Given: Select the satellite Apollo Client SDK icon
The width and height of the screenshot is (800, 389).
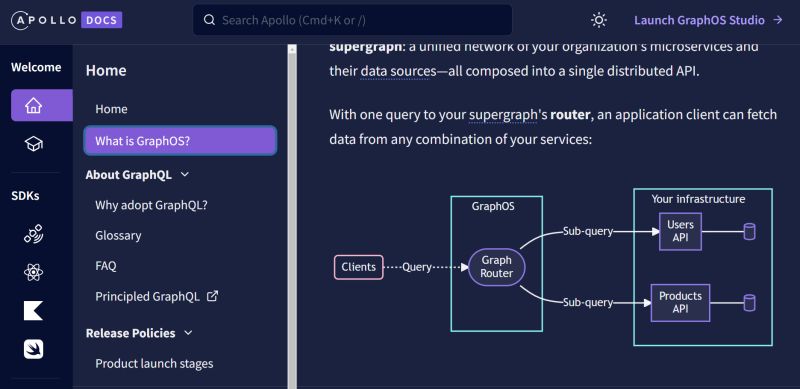Looking at the screenshot, I should coord(34,234).
